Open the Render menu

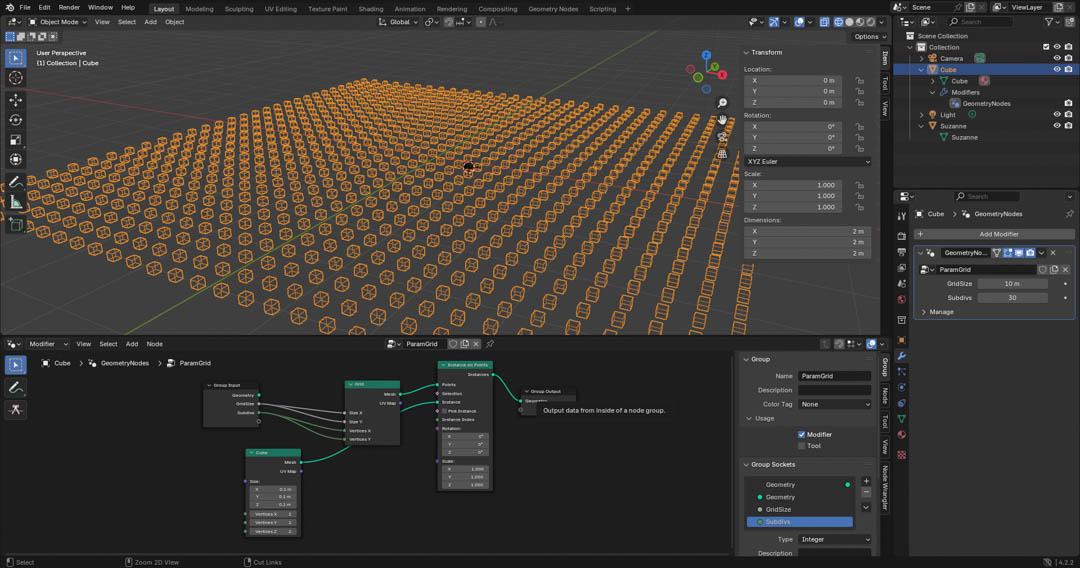(69, 7)
